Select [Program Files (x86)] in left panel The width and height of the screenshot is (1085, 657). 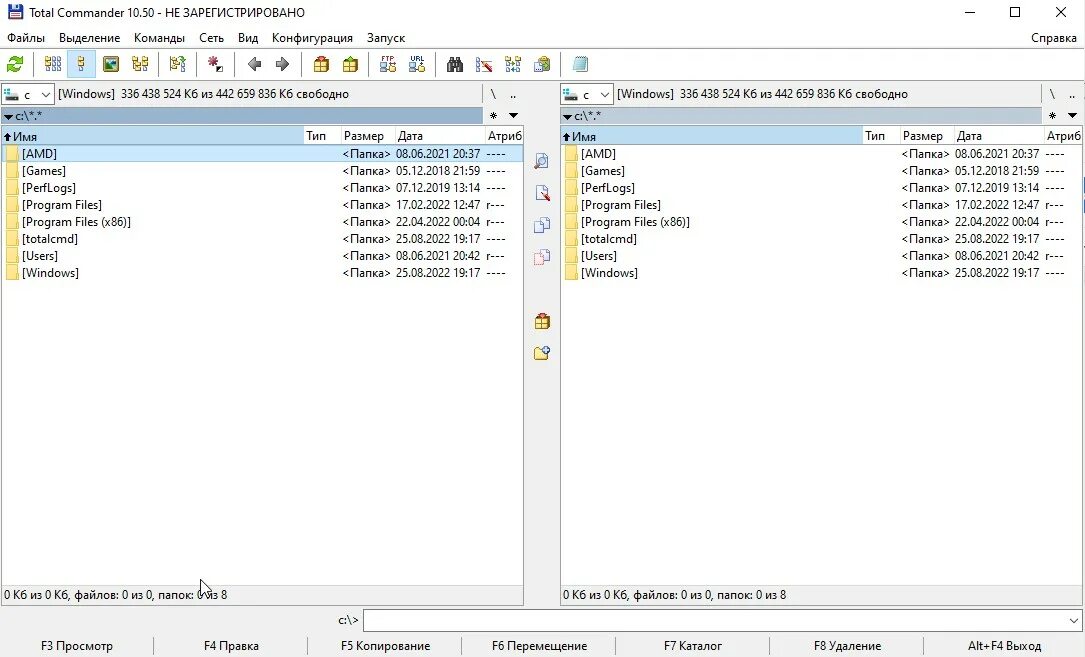(x=262, y=222)
